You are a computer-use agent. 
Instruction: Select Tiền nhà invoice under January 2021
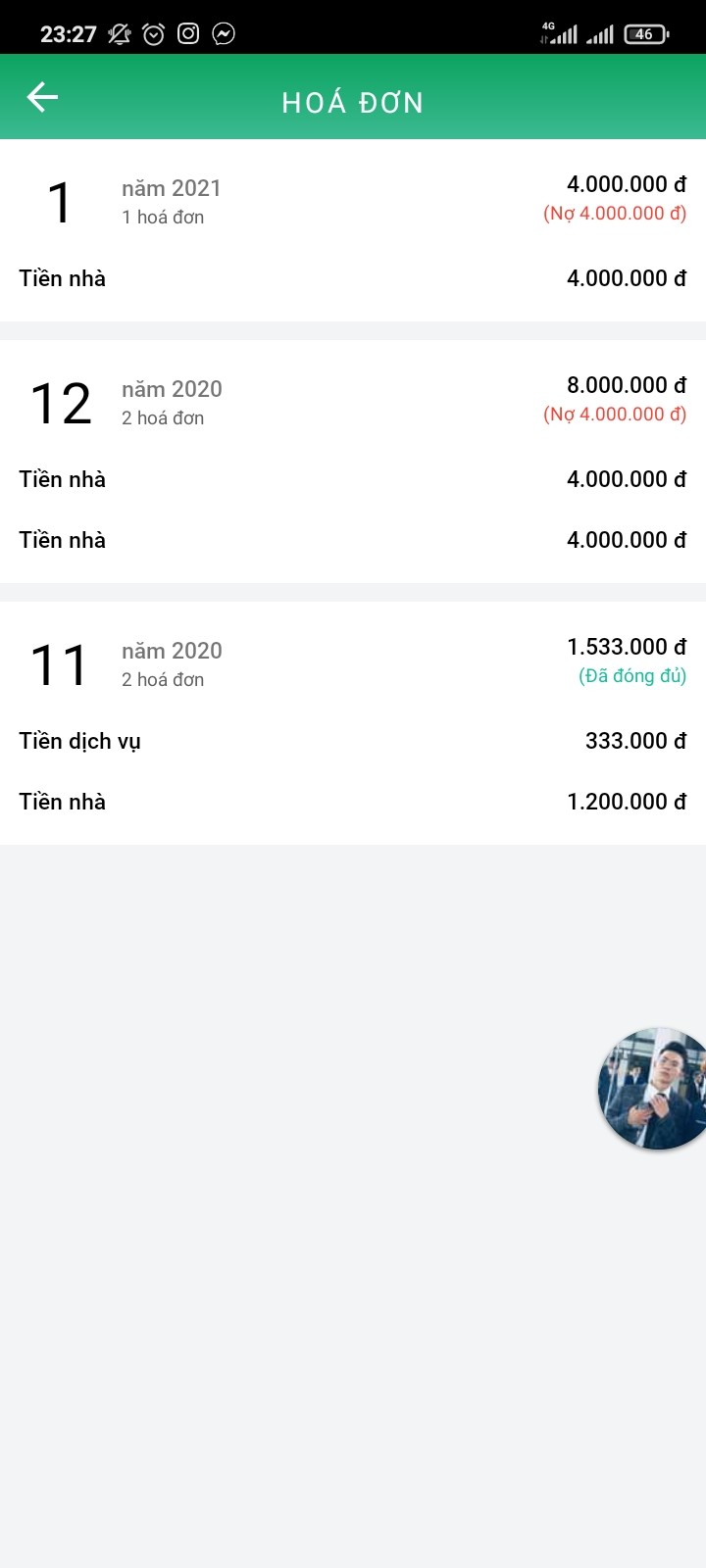[x=353, y=278]
